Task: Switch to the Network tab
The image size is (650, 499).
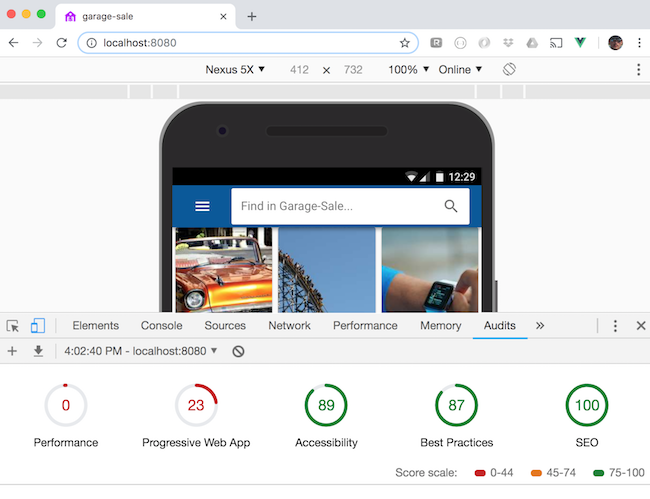Action: coord(289,326)
